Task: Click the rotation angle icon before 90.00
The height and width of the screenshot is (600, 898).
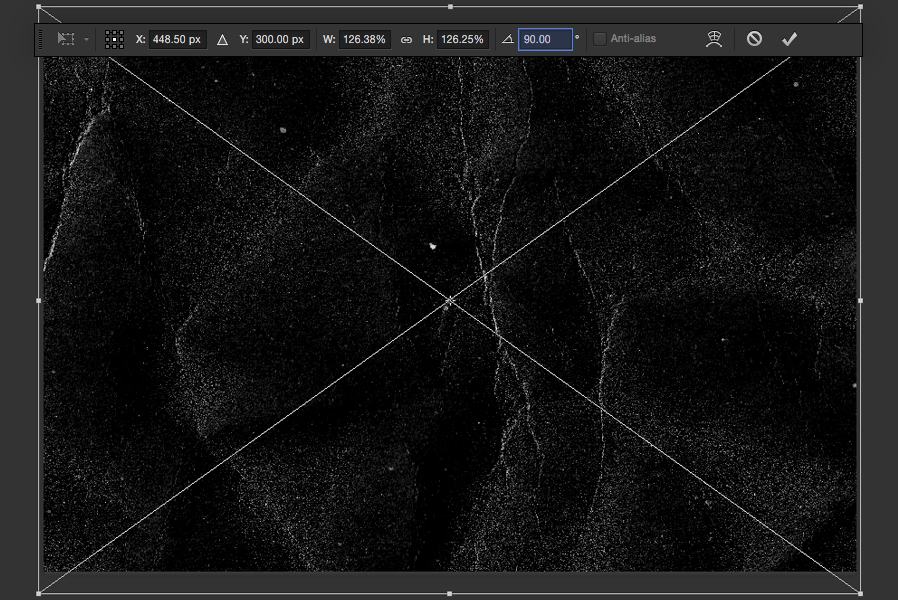Action: [509, 38]
